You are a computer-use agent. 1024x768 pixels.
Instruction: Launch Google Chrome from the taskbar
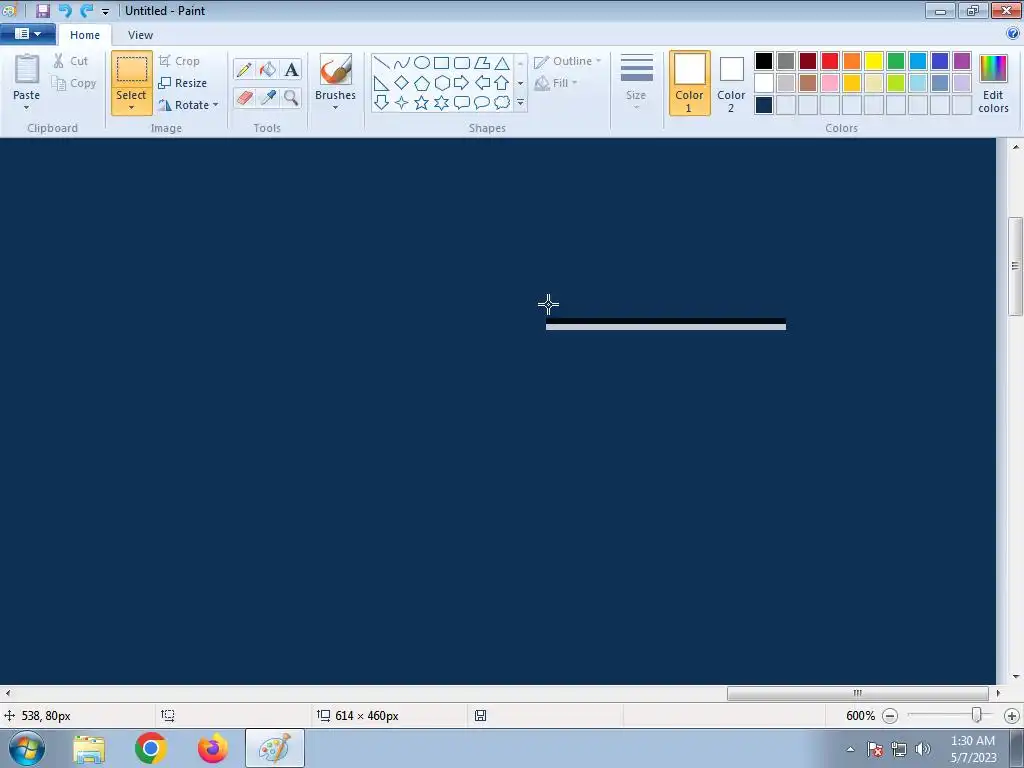151,748
